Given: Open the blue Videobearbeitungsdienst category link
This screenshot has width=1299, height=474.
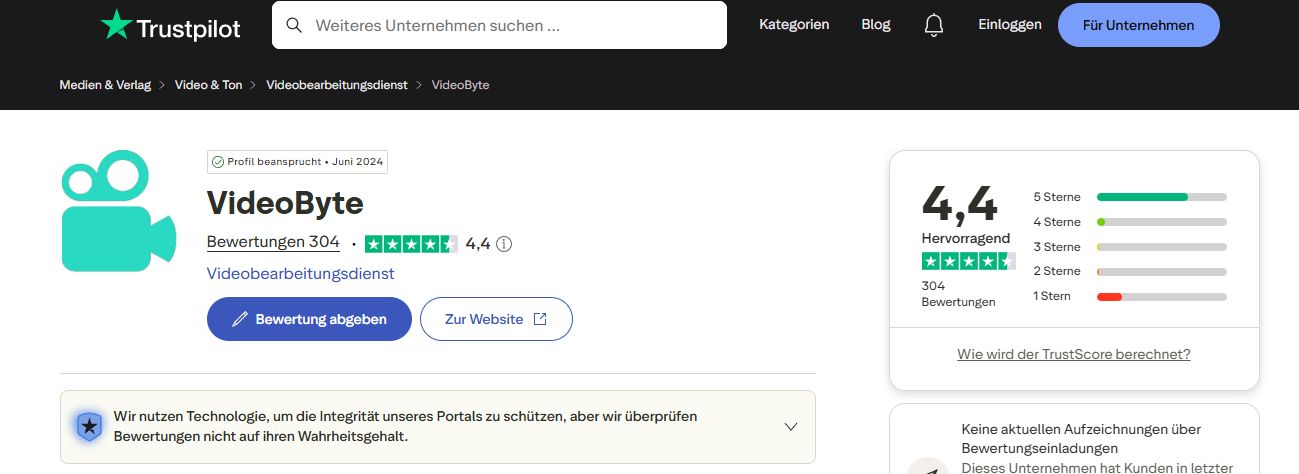Looking at the screenshot, I should click(x=301, y=273).
